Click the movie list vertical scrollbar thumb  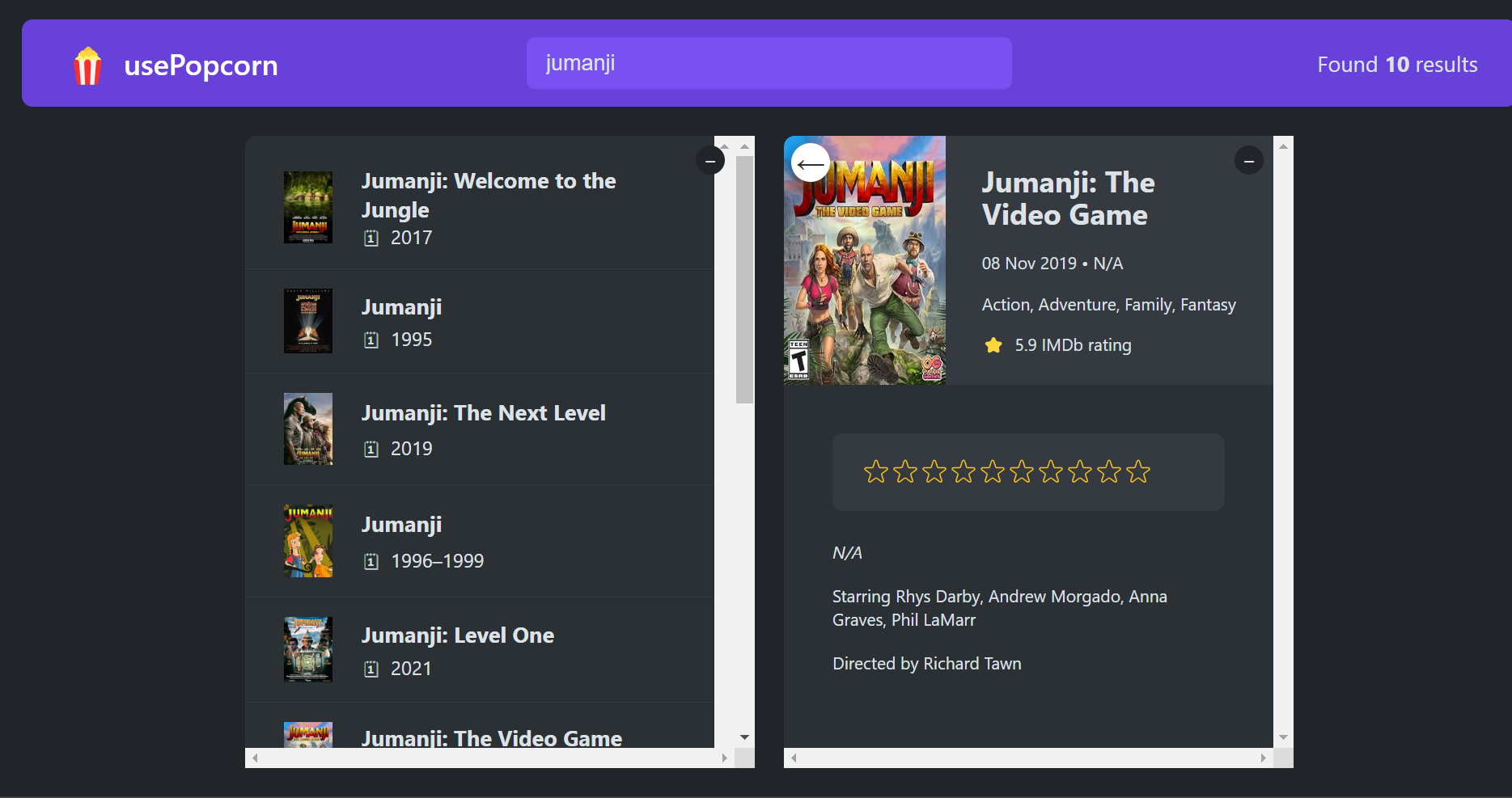click(x=744, y=279)
